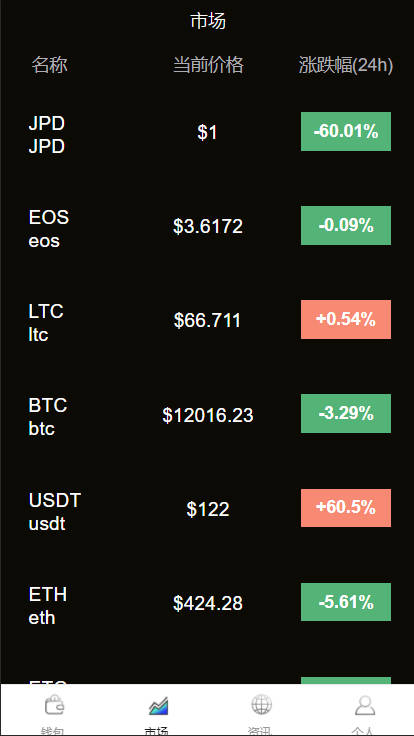414x736 pixels.
Task: Open the ETH coin name
Action: click(48, 606)
